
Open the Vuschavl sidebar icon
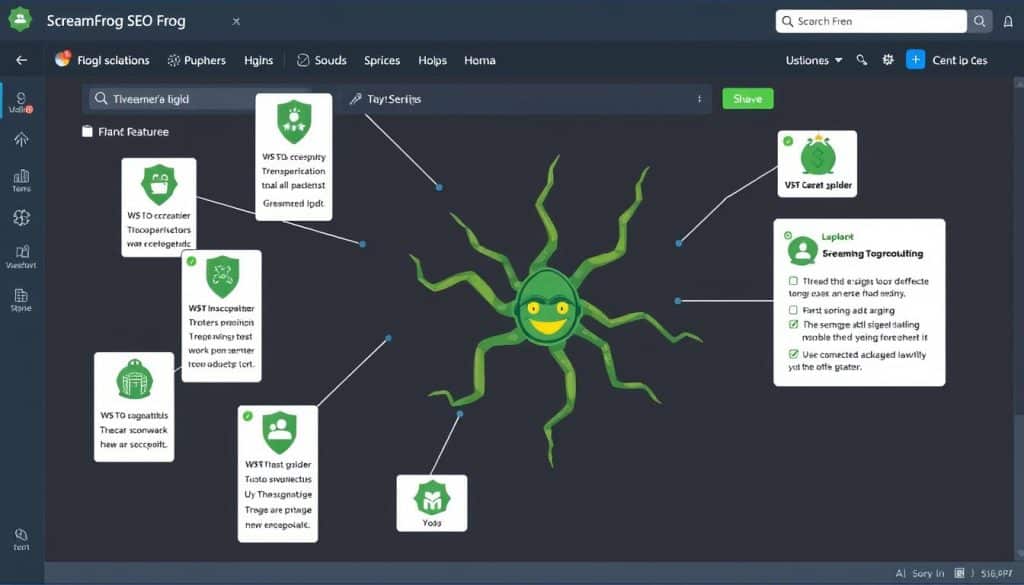pos(21,257)
